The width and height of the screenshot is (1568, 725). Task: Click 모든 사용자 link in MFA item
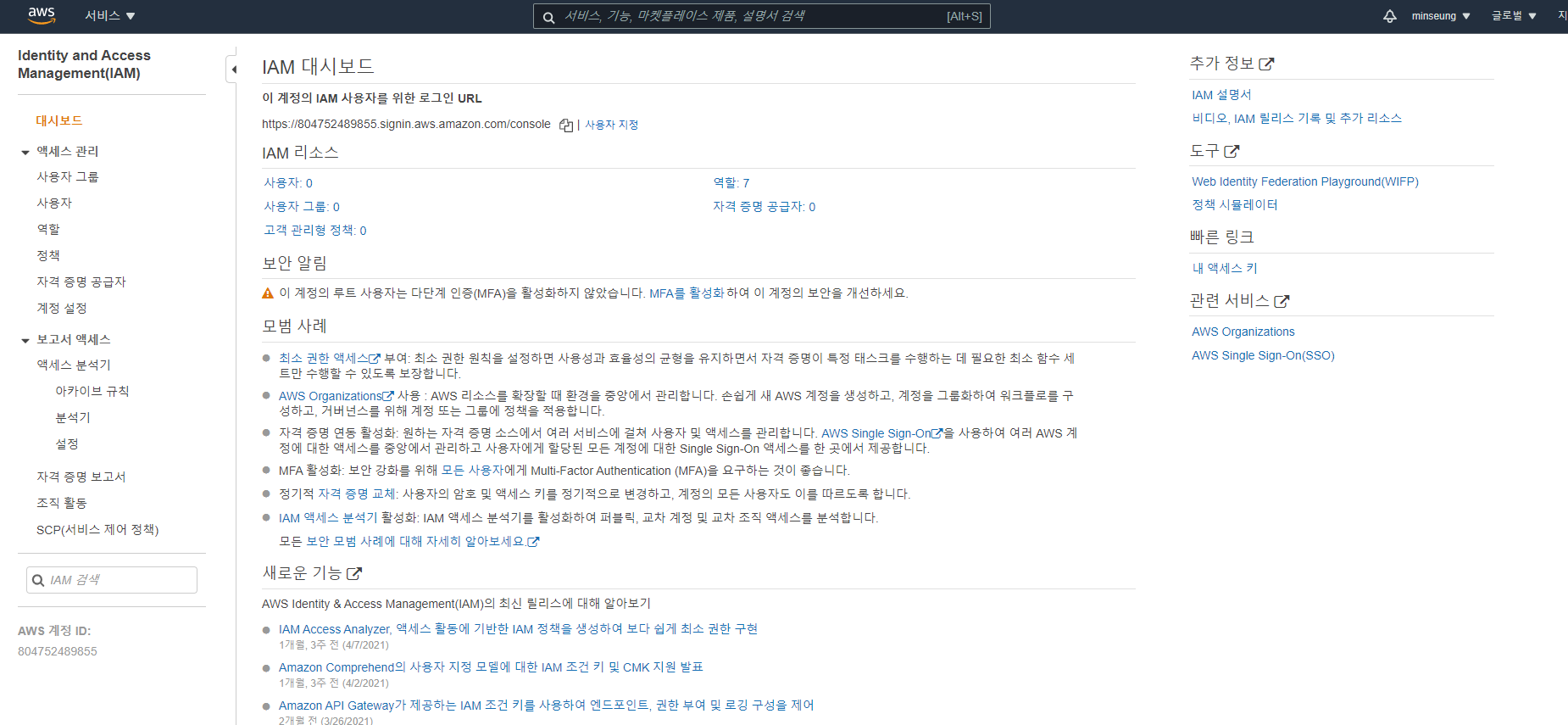472,471
